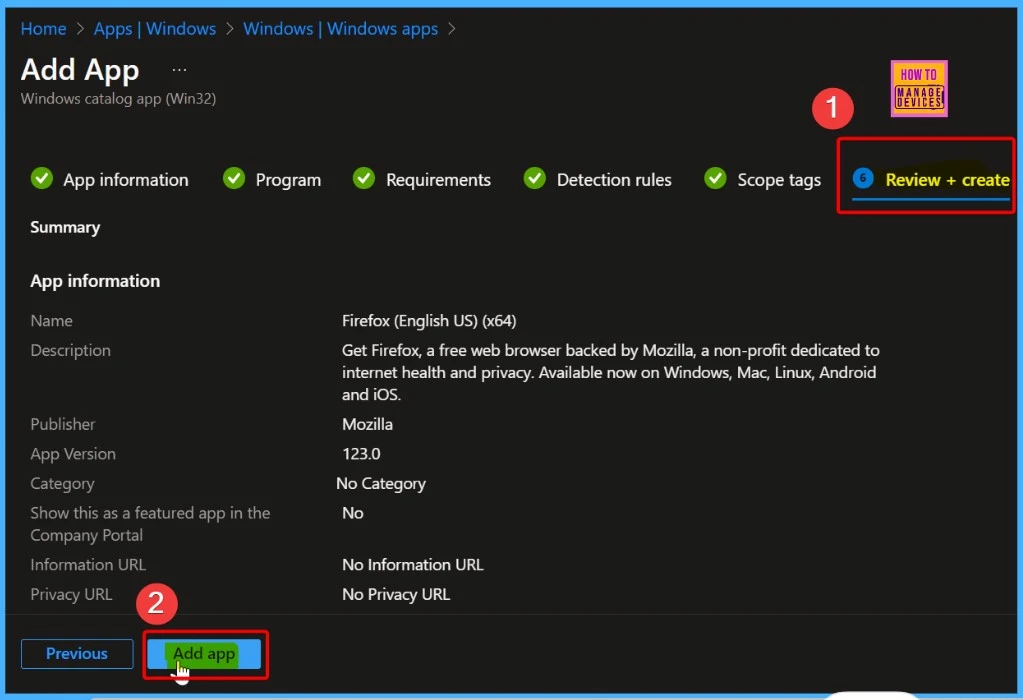Open Windows | Windows apps breadcrumb
The width and height of the screenshot is (1023, 700).
tap(341, 29)
